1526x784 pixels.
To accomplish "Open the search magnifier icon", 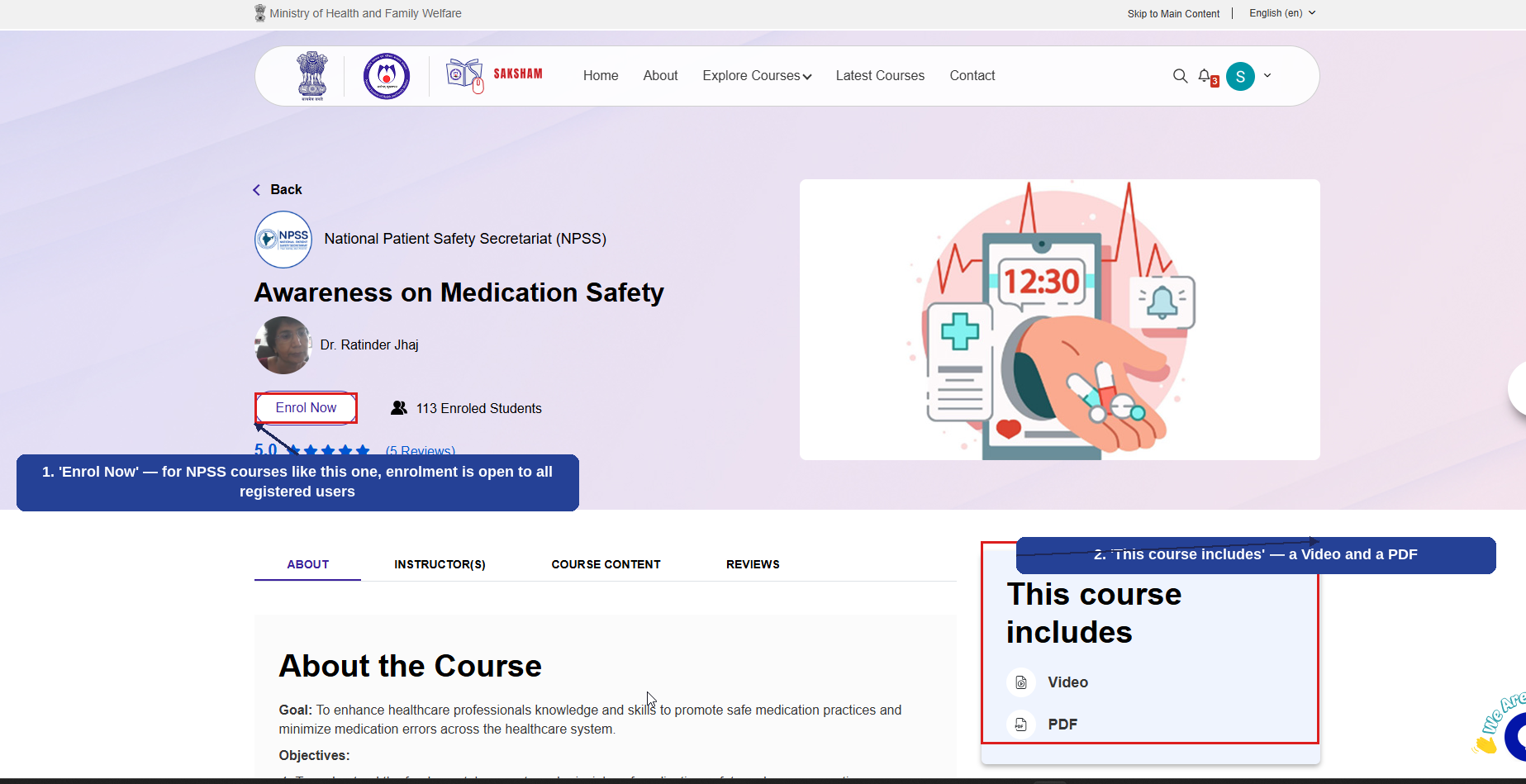I will coord(1180,76).
